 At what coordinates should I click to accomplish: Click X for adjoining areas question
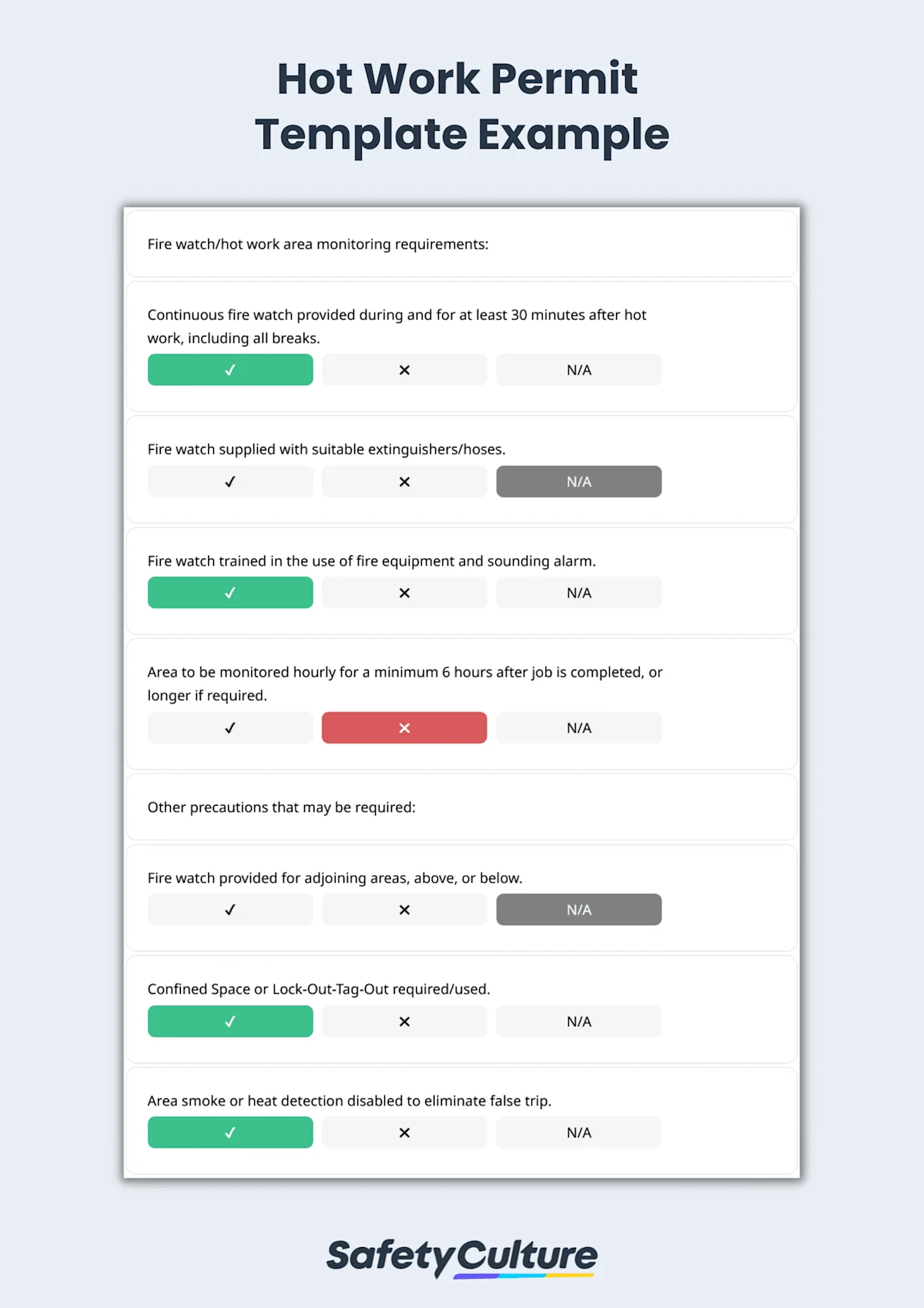click(404, 909)
